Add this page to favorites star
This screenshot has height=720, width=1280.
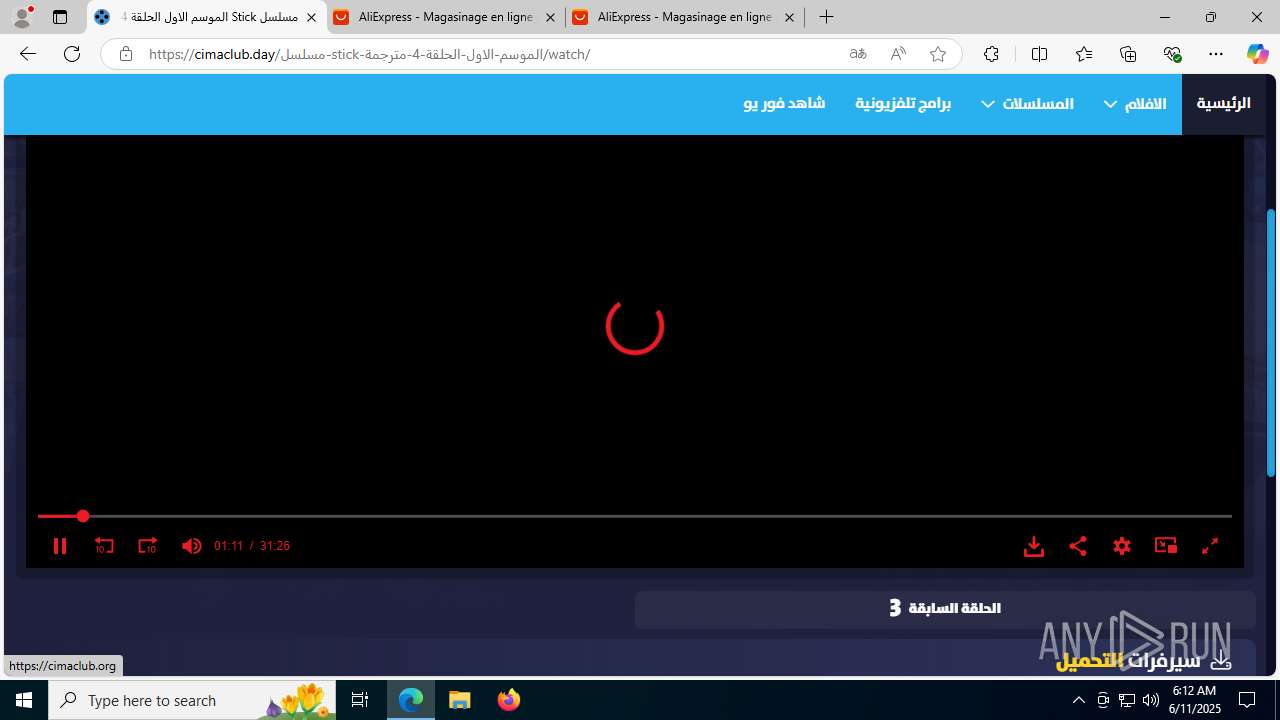938,54
